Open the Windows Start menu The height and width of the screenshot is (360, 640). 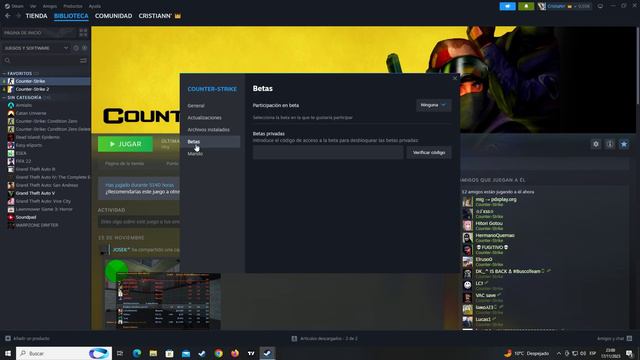[x=8, y=353]
